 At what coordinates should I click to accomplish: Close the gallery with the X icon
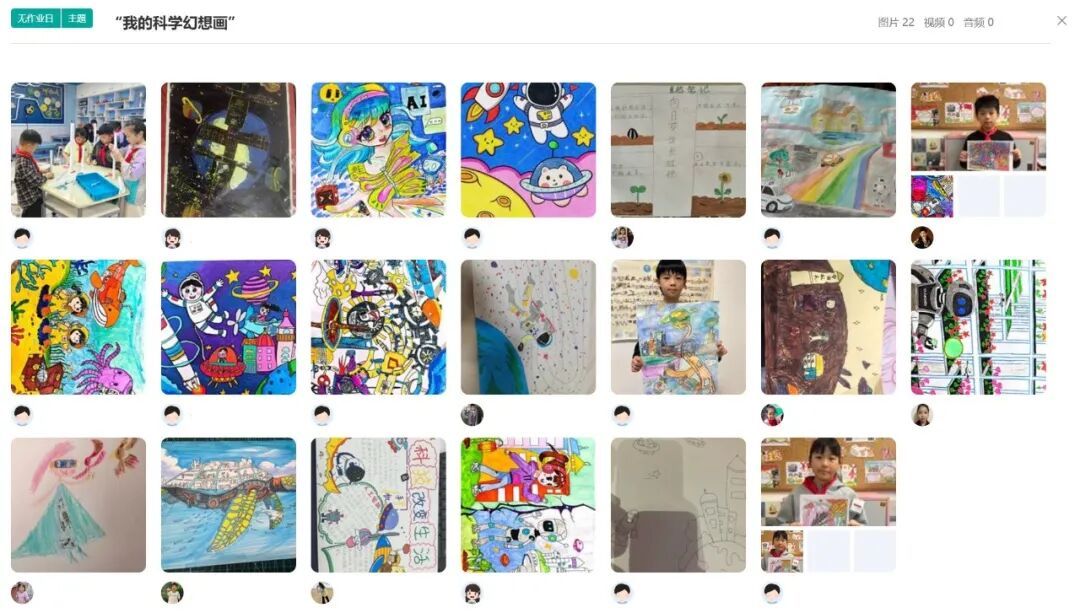point(1061,21)
